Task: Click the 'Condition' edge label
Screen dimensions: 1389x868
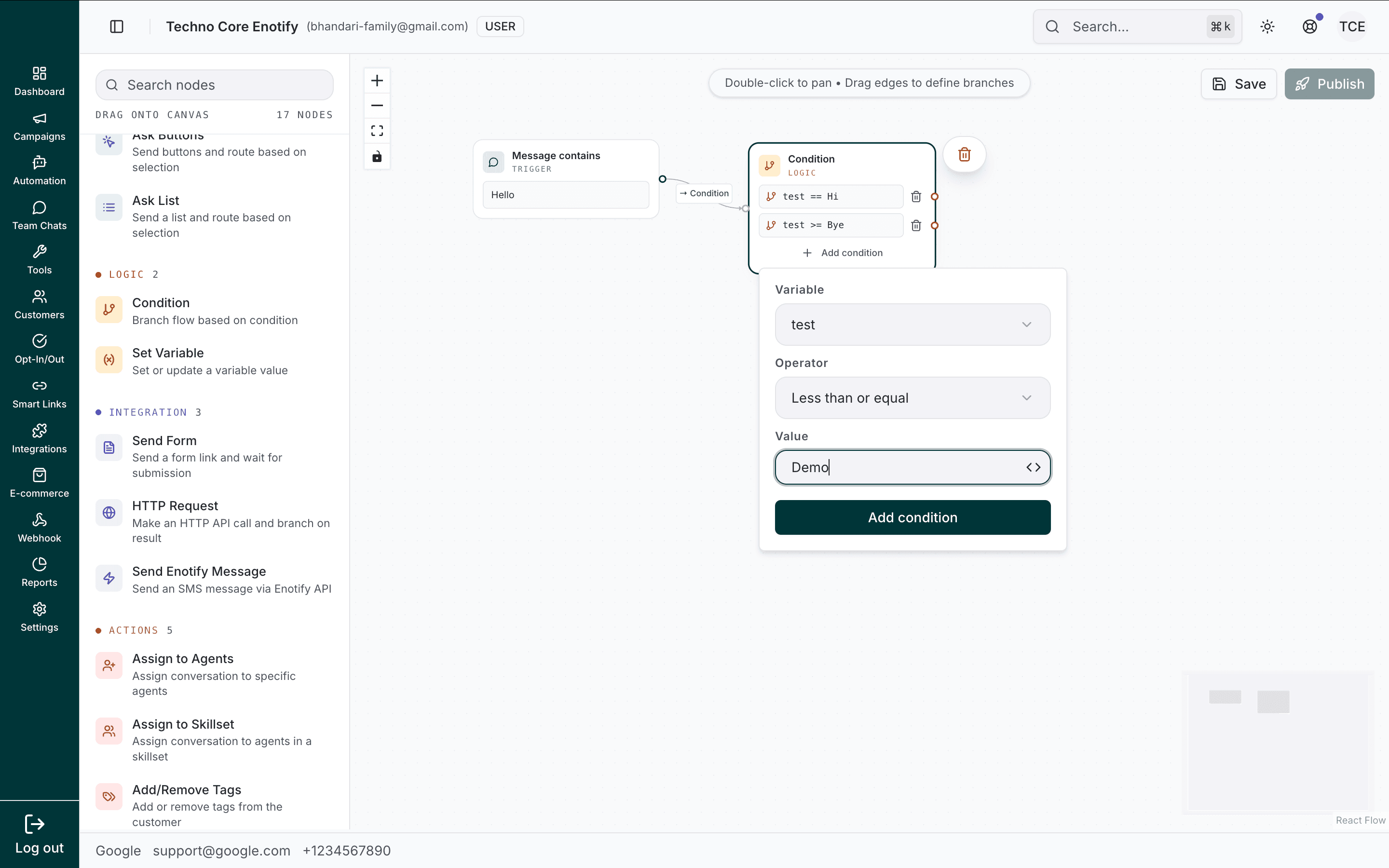Action: pos(704,193)
